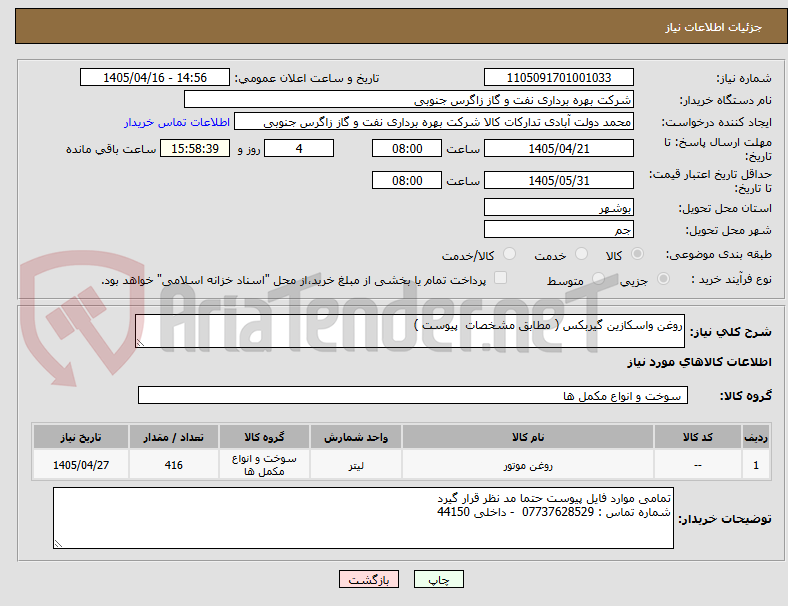This screenshot has width=788, height=606.
Task: Click the تاریخ نیاز column header
Action: (x=81, y=437)
